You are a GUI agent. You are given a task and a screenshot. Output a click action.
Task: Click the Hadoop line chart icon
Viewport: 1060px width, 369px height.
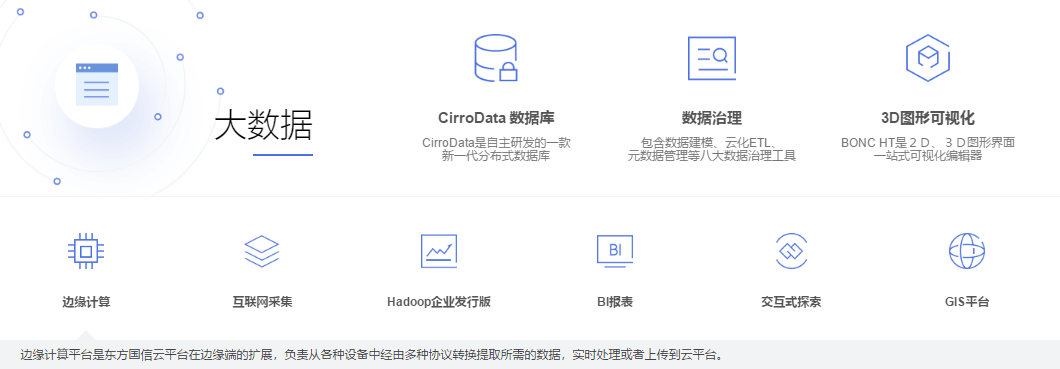click(x=439, y=251)
